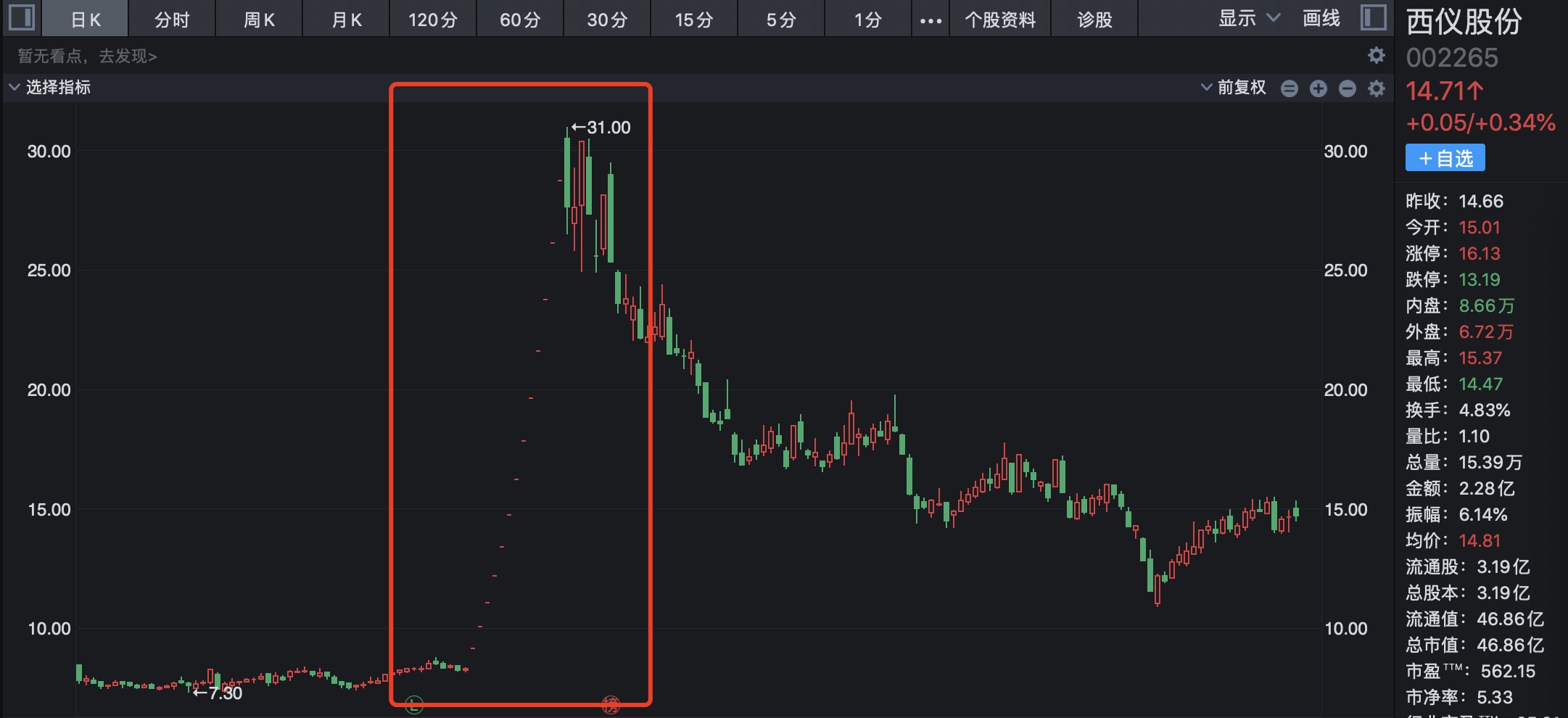Select the 5分 period tab
1568x718 pixels.
781,20
